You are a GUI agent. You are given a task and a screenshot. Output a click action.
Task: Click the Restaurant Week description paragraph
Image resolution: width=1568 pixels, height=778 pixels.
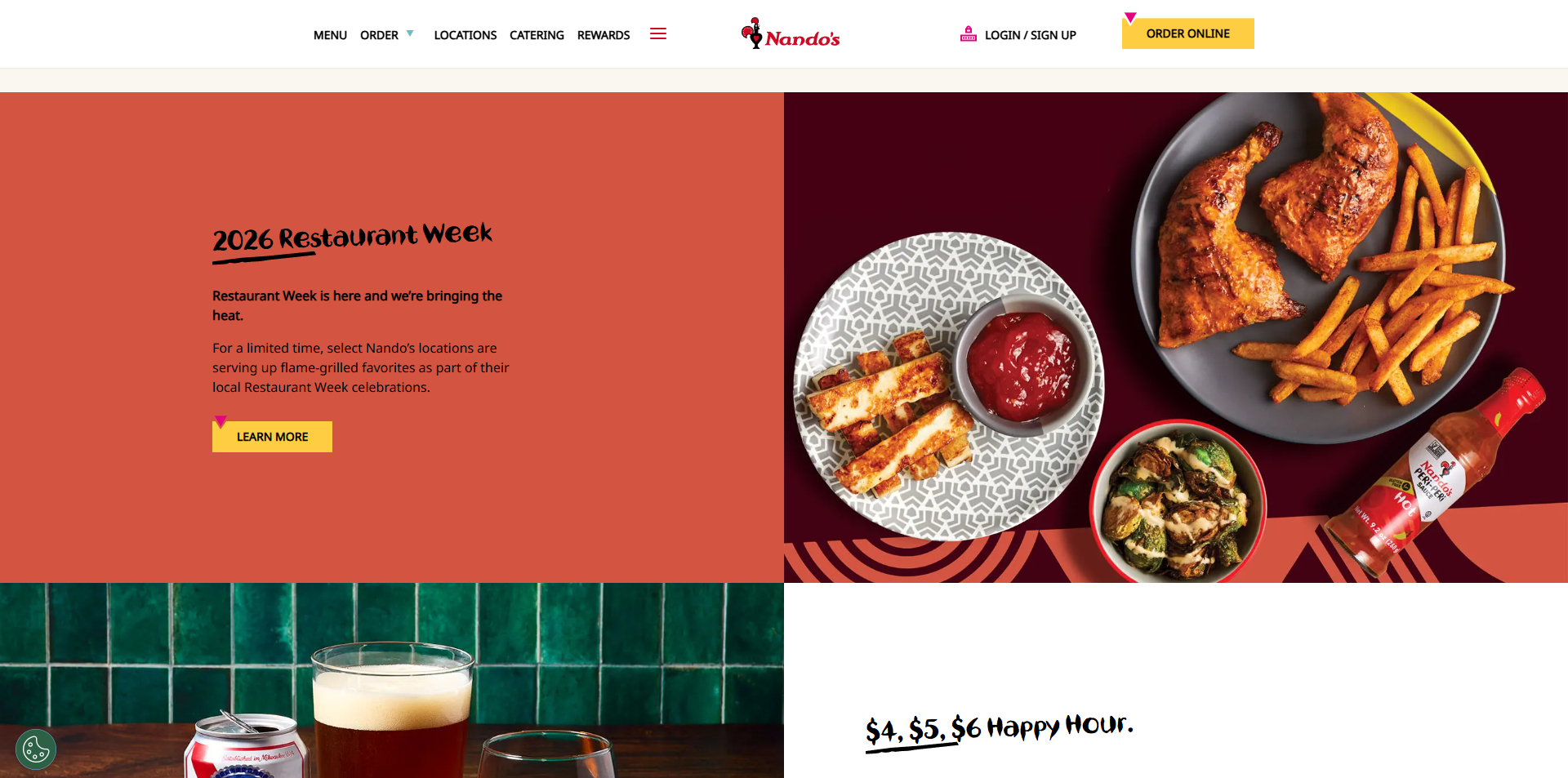[x=360, y=367]
